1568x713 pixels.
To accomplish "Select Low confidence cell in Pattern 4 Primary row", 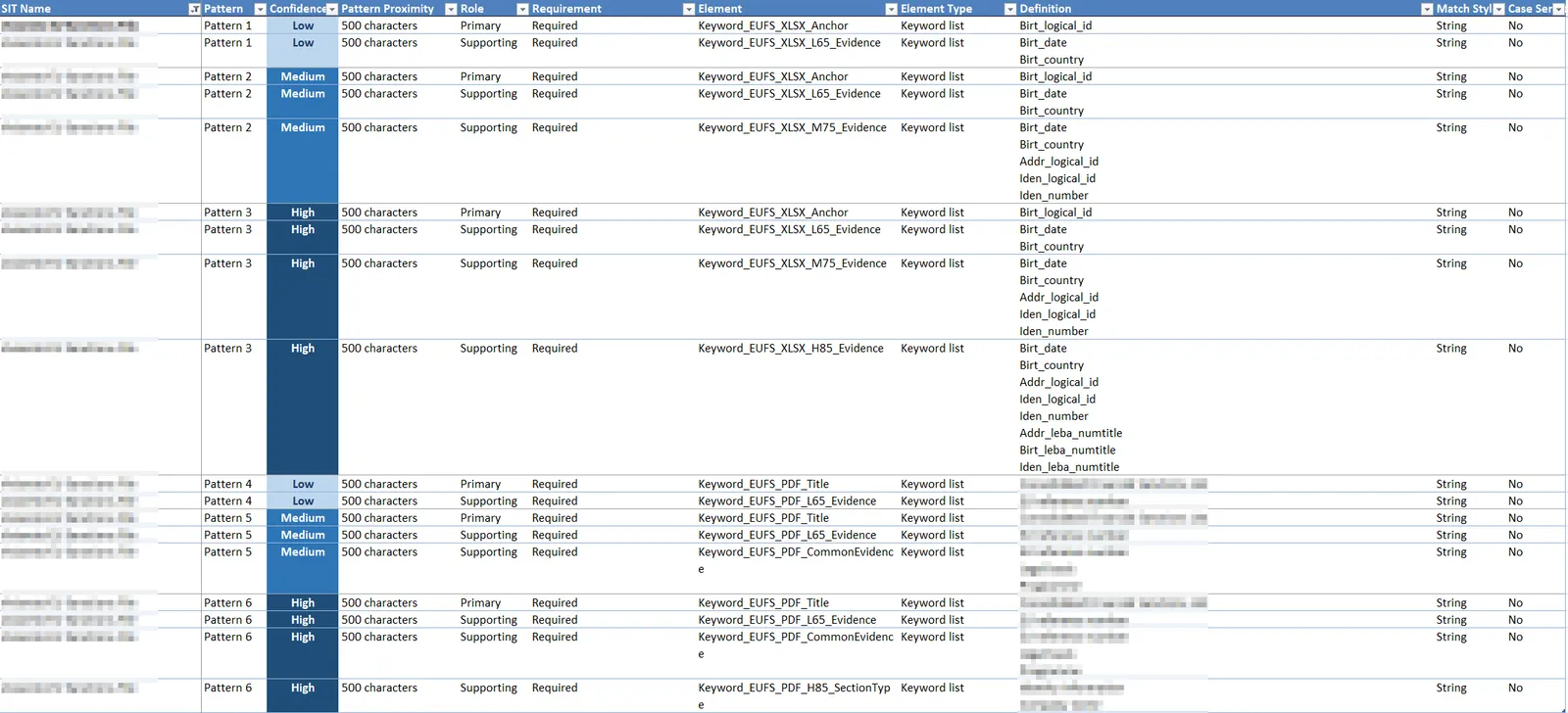I will coord(303,484).
